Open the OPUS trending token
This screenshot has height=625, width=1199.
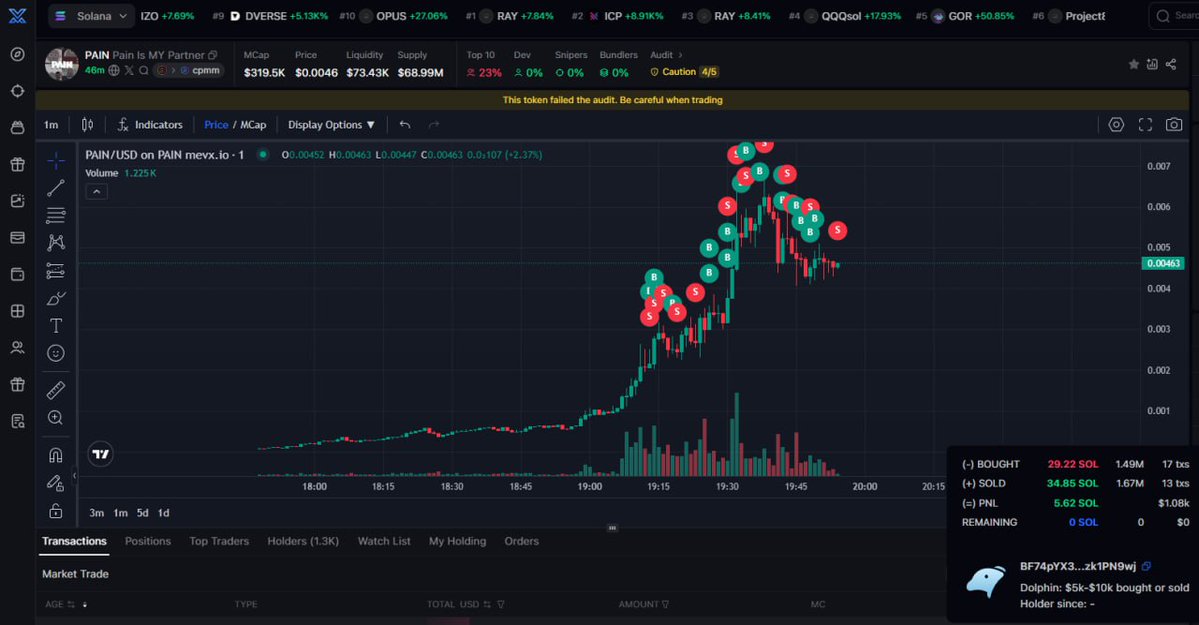click(393, 16)
